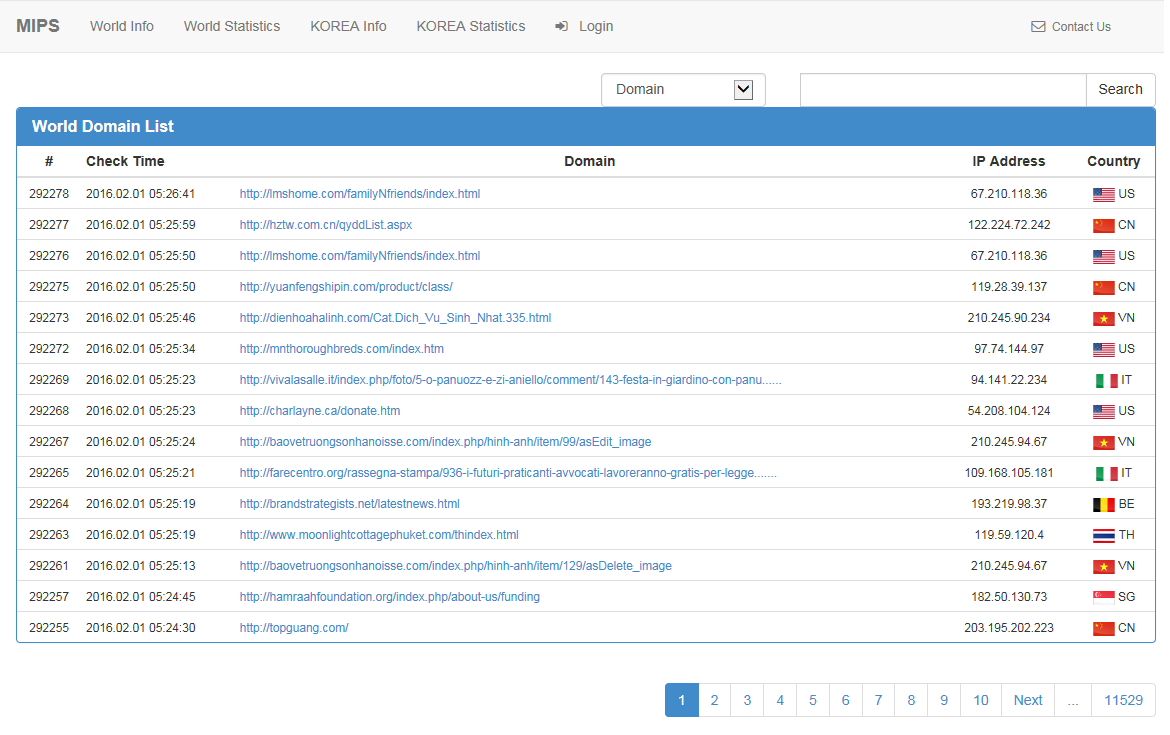This screenshot has width=1170, height=735.
Task: Go to page 9
Action: (944, 700)
